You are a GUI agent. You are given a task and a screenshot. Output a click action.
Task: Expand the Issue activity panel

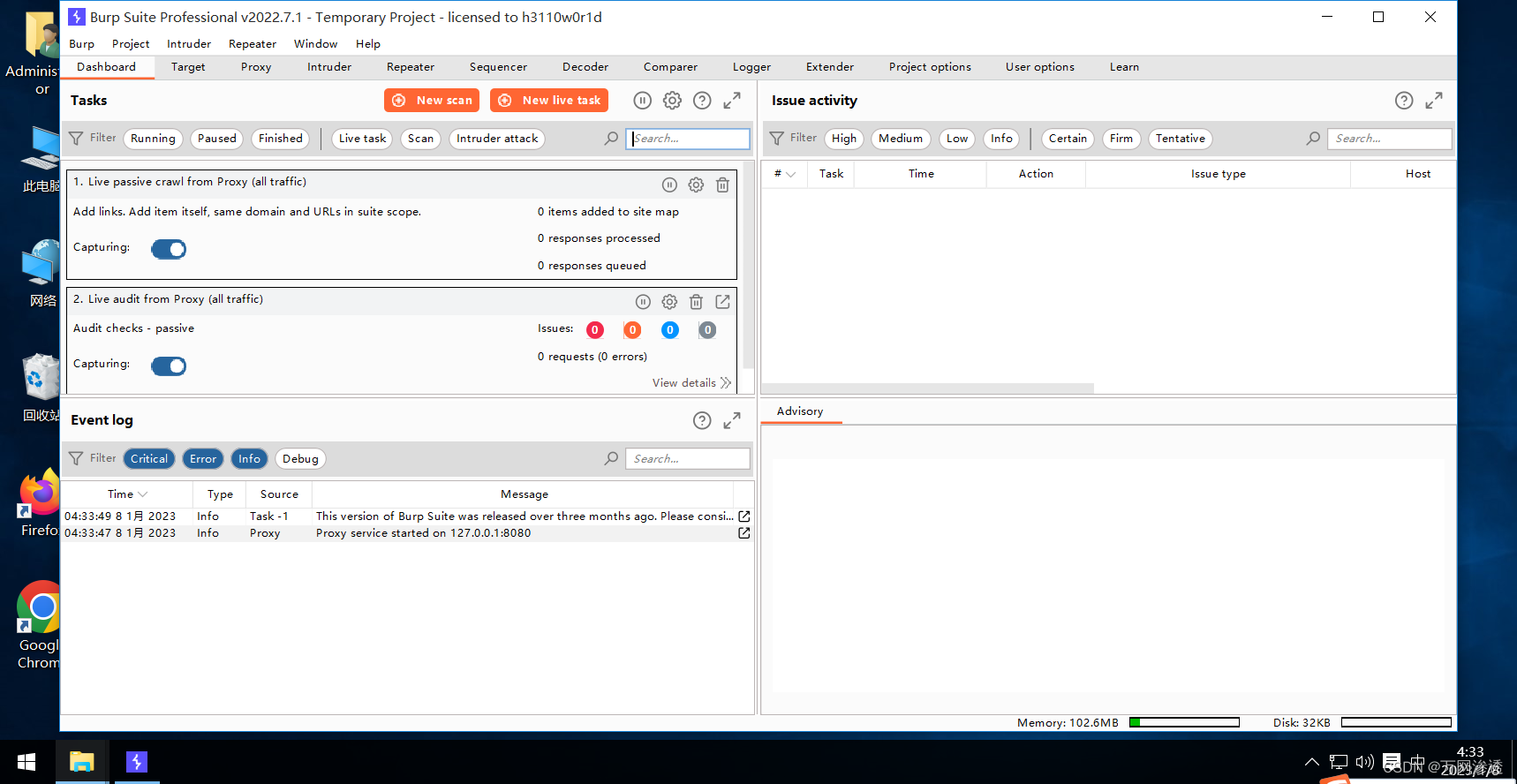click(1434, 101)
